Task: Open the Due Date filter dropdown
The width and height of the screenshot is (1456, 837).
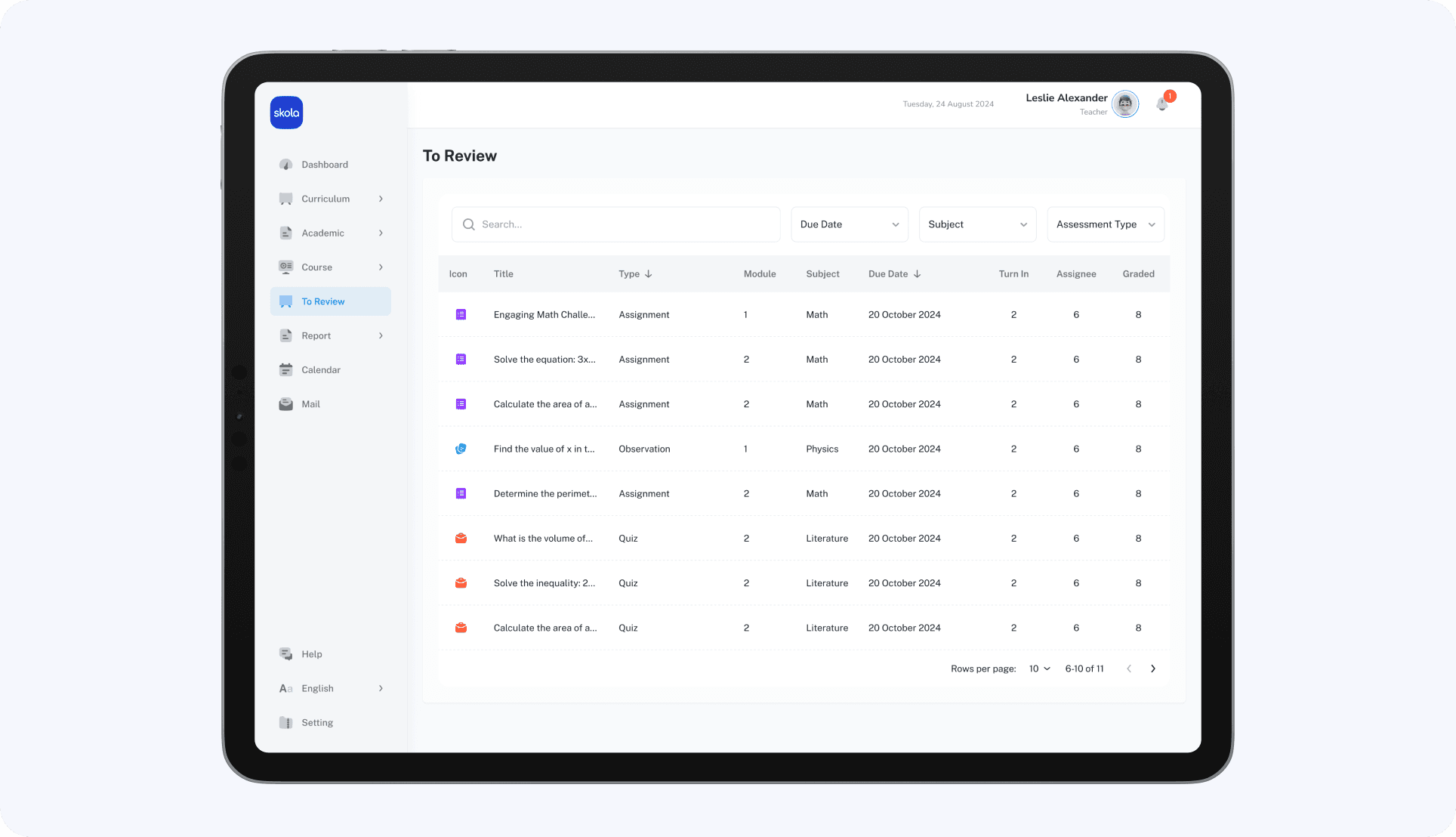Action: (x=849, y=224)
